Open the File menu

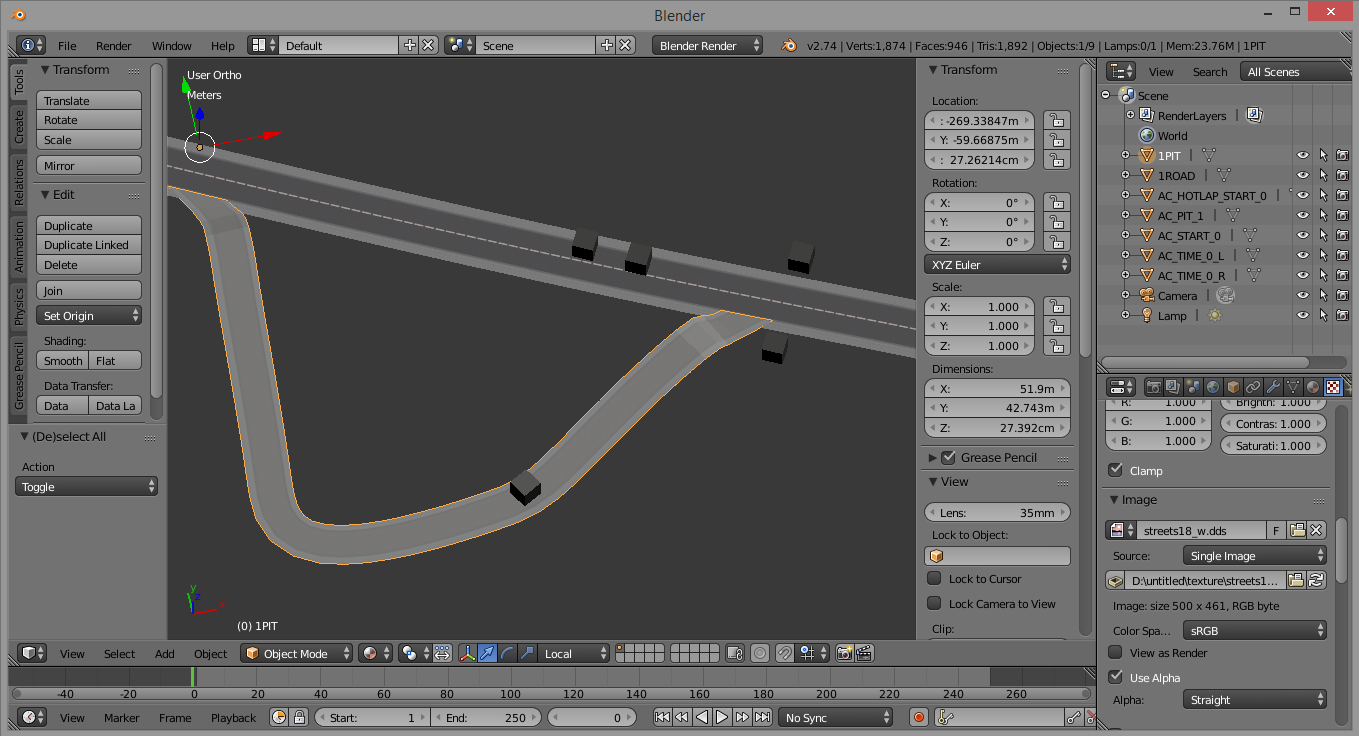[67, 45]
